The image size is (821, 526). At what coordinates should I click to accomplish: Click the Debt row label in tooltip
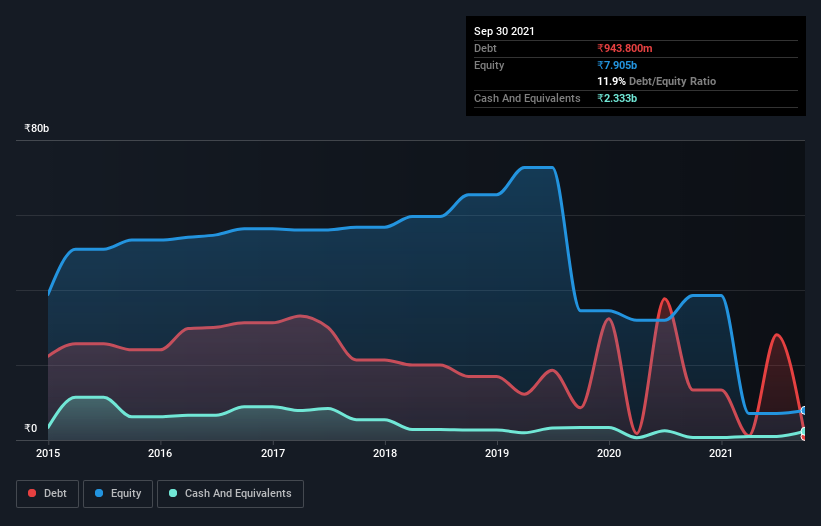click(x=485, y=48)
